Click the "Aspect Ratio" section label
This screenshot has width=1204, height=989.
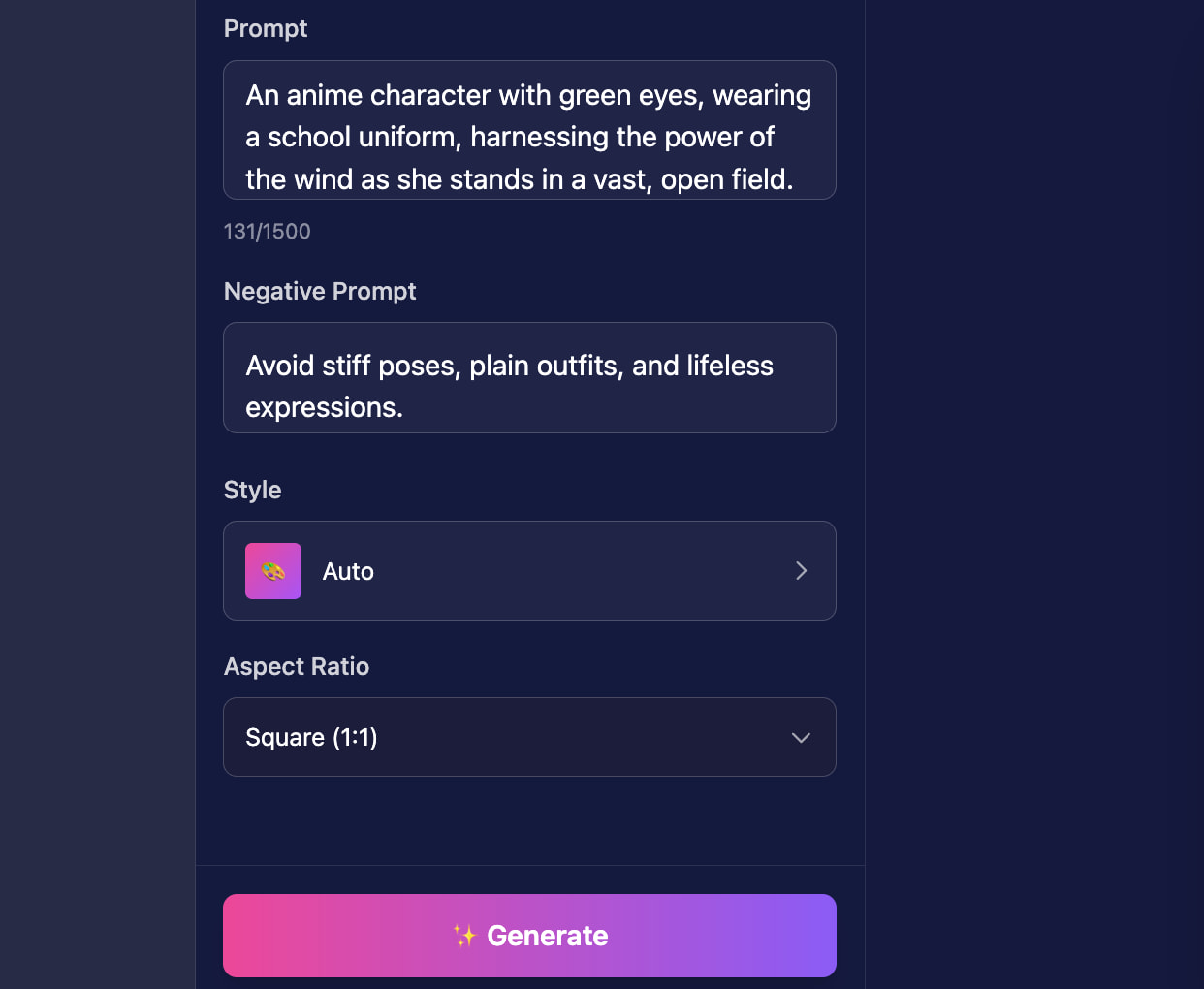[297, 667]
